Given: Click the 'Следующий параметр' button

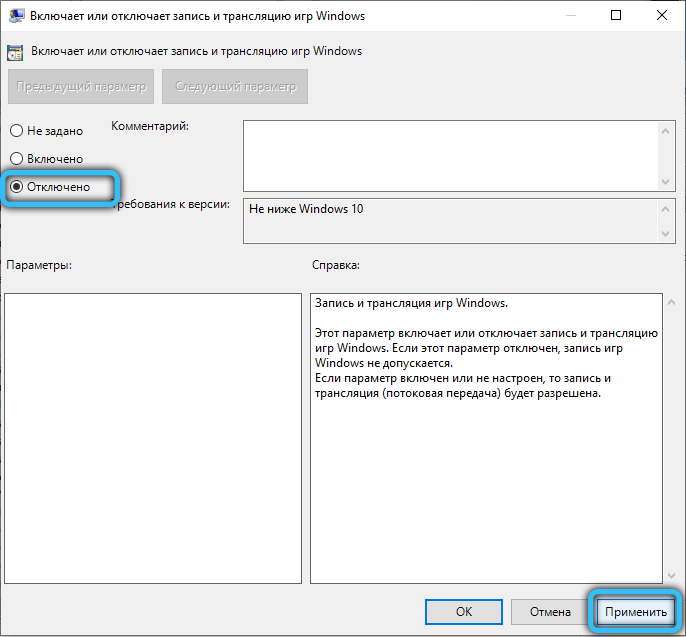Looking at the screenshot, I should coord(235,87).
